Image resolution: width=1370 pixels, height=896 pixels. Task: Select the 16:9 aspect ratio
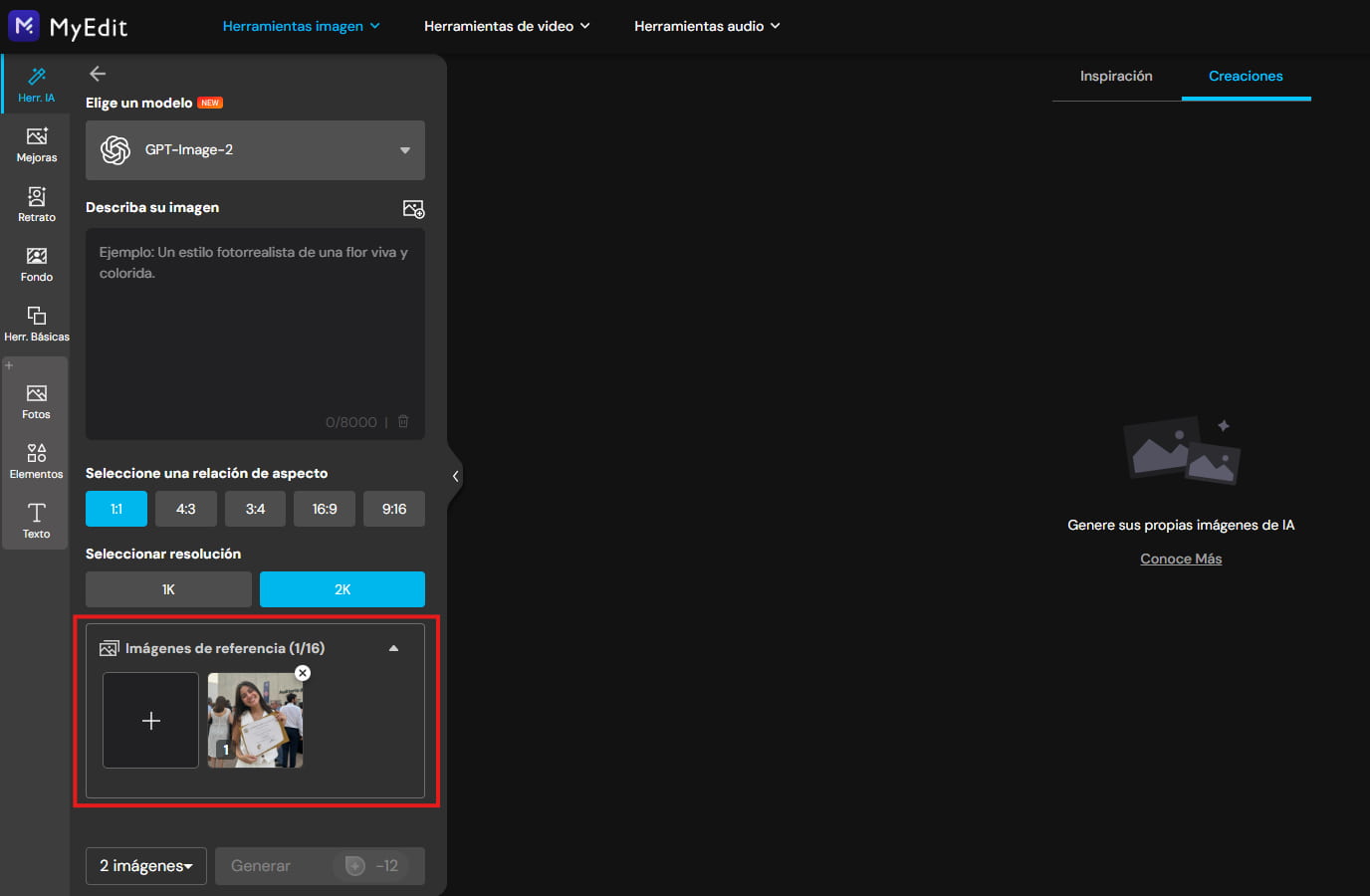tap(325, 509)
